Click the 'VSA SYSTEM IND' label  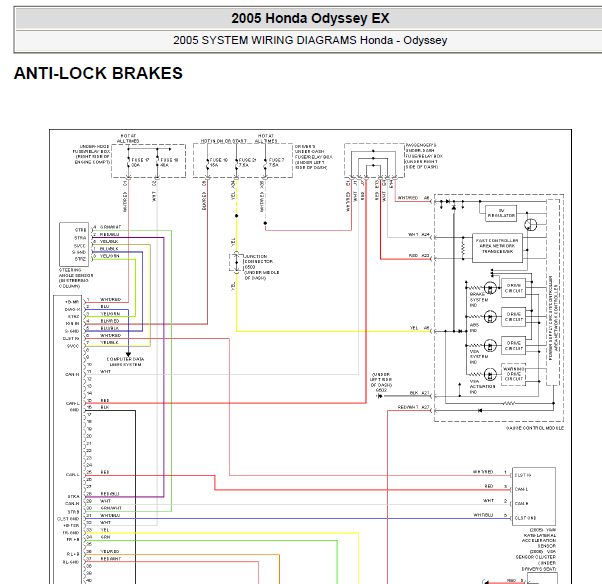(479, 356)
